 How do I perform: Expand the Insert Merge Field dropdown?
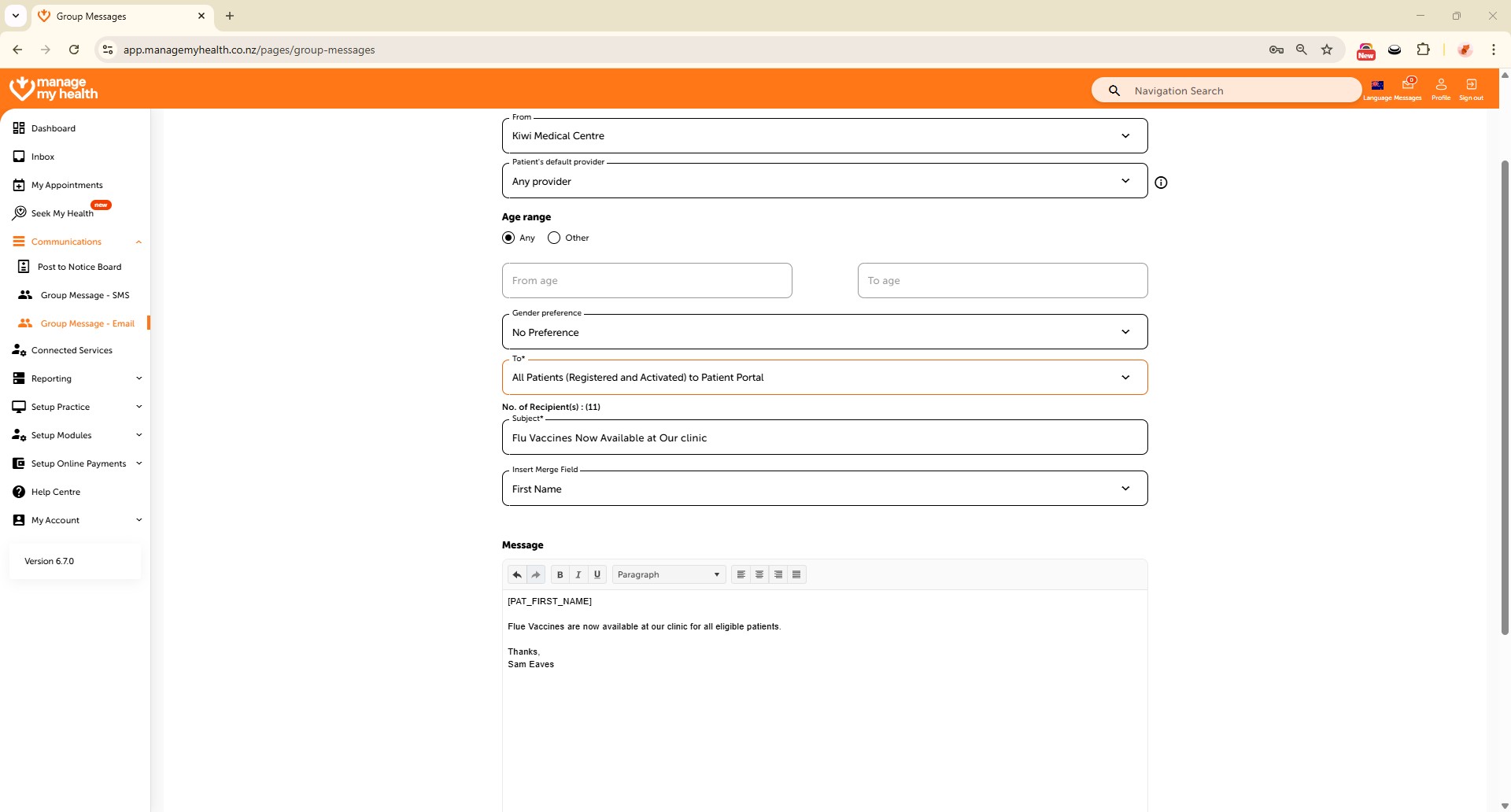click(x=824, y=489)
